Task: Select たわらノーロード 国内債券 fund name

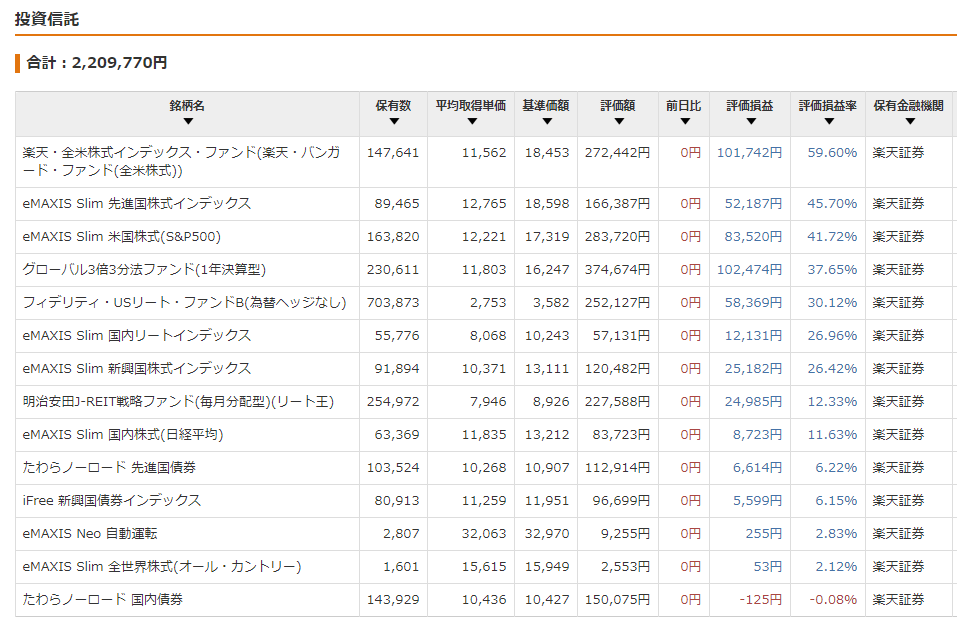Action: (x=103, y=599)
